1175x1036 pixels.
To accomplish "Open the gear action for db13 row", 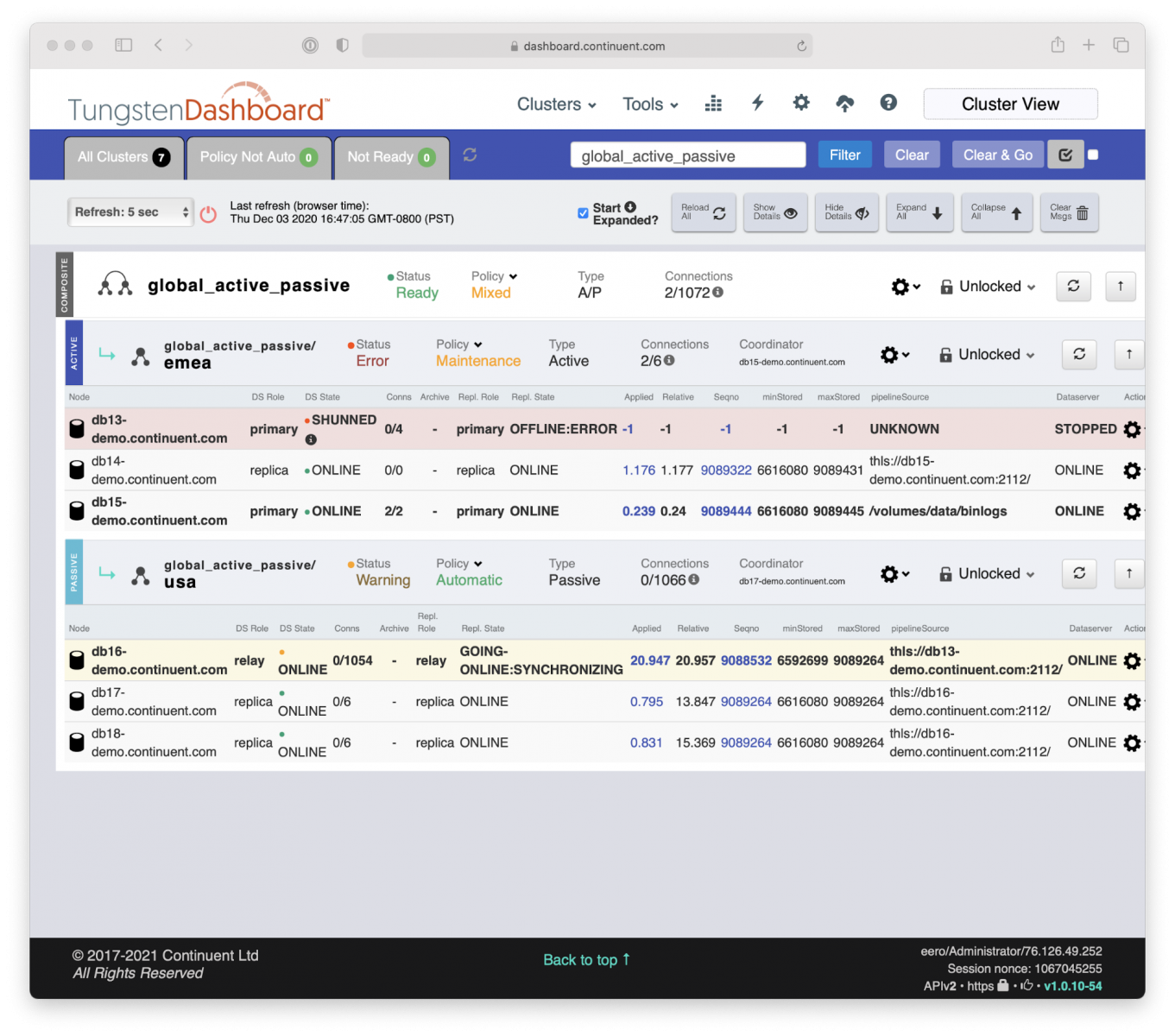I will tap(1132, 429).
